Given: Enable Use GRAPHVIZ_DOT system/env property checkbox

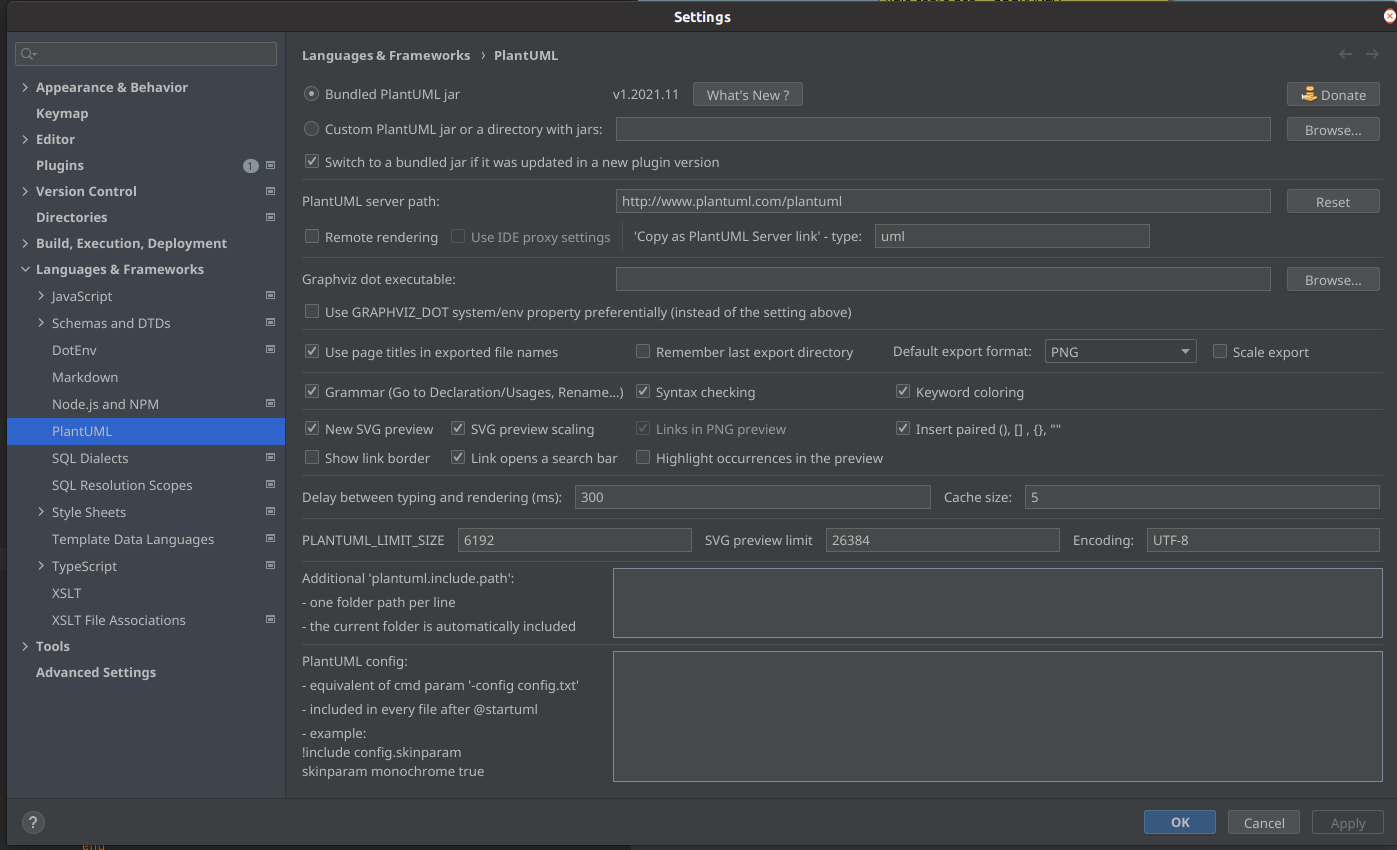Looking at the screenshot, I should pos(312,312).
